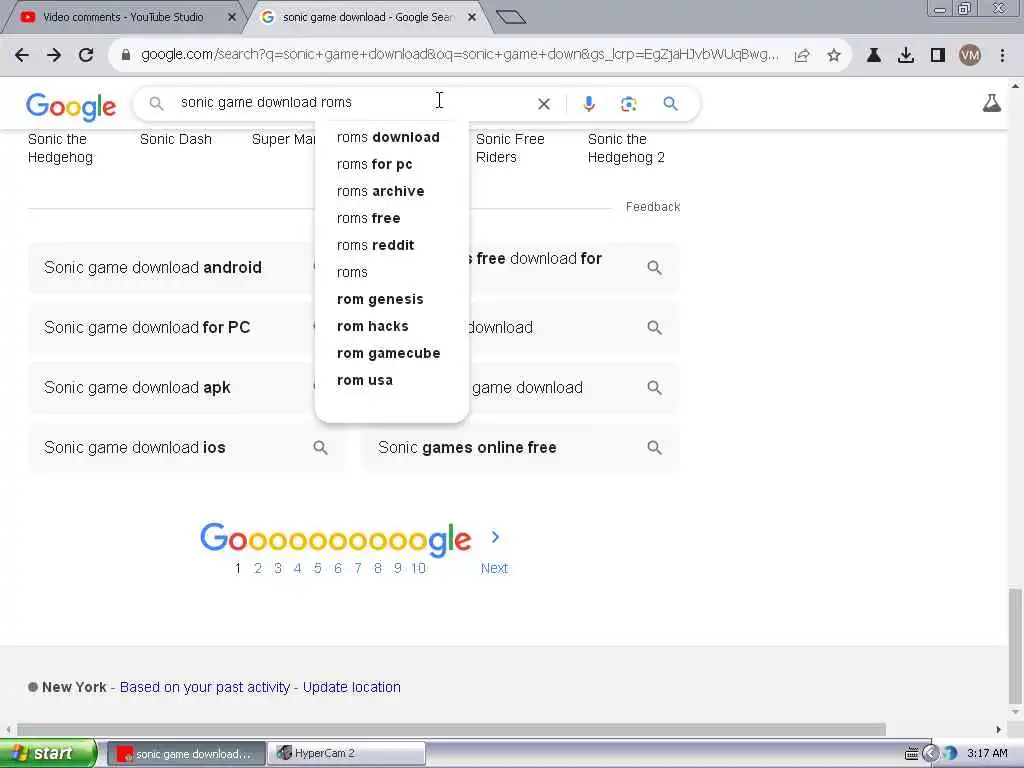1024x768 pixels.
Task: Choose suggestion 'roms download'
Action: (388, 137)
